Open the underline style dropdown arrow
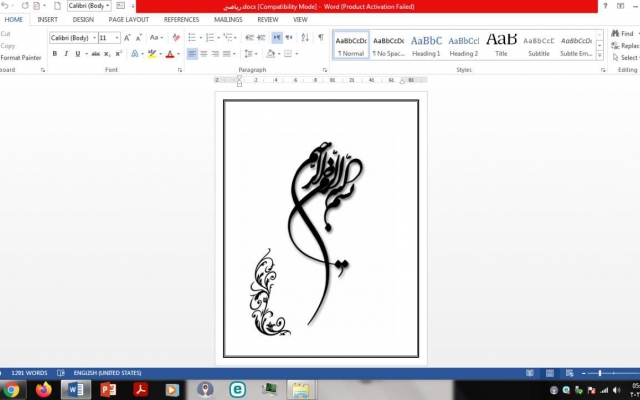This screenshot has width=640, height=400. point(87,54)
